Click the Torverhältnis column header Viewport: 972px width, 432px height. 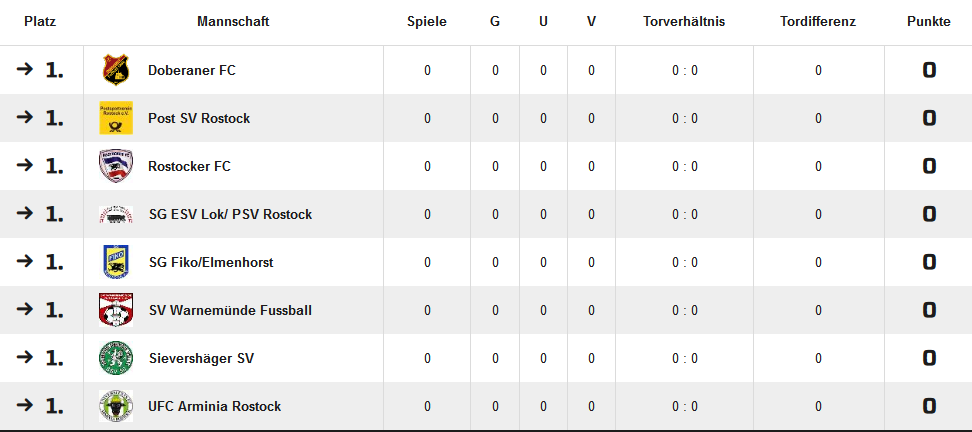click(684, 21)
